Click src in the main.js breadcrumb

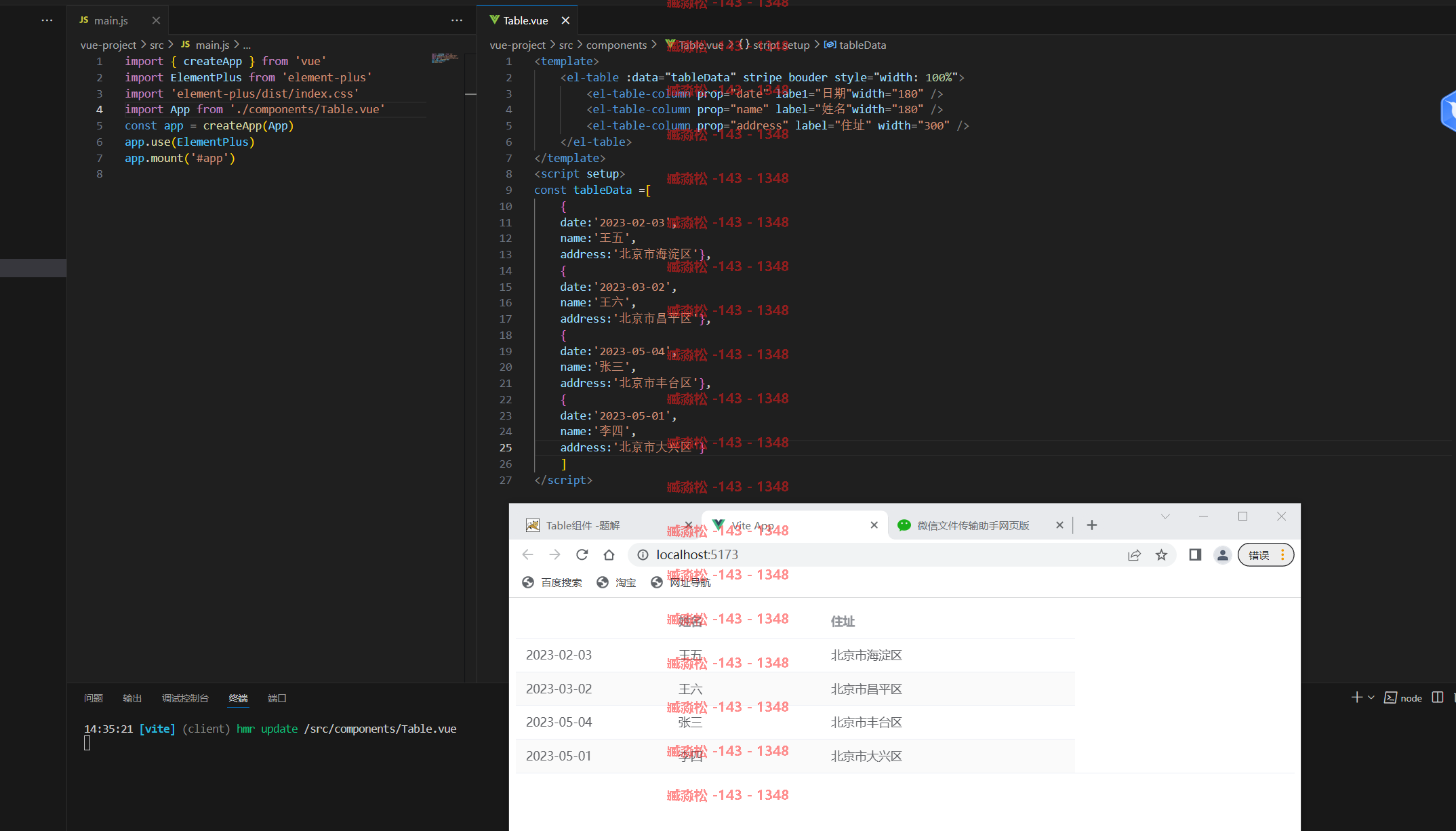[157, 45]
